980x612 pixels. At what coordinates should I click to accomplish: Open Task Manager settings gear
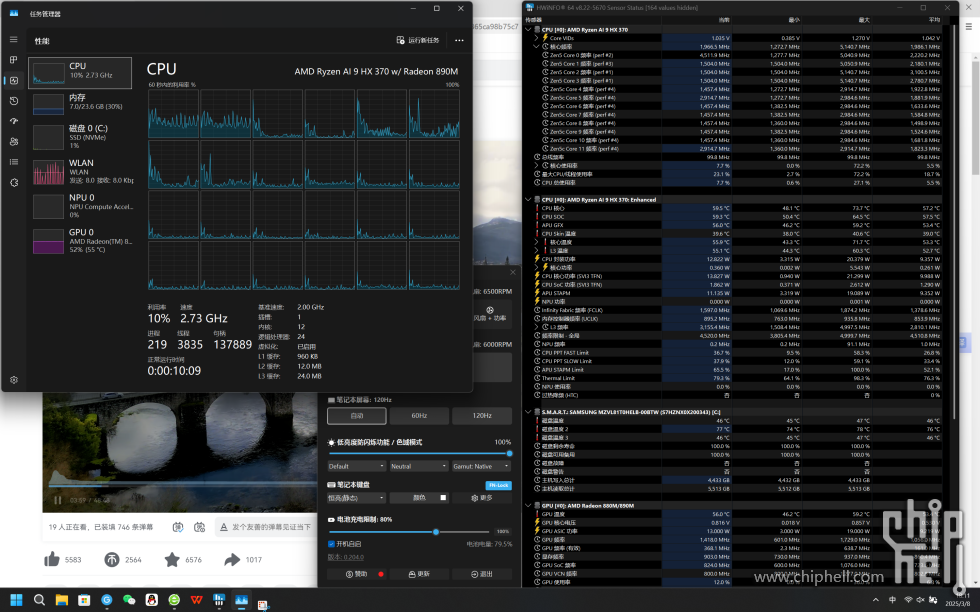[x=14, y=379]
